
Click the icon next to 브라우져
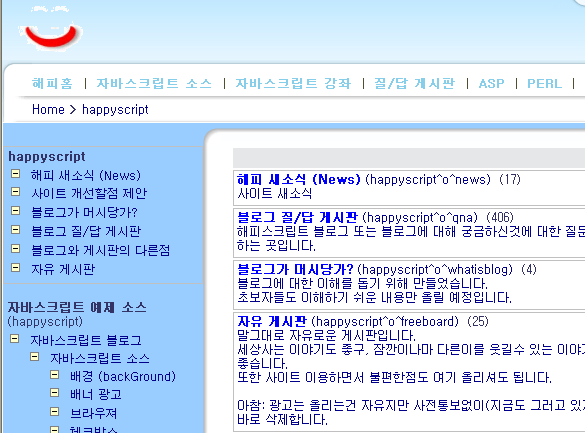pyautogui.click(x=54, y=411)
